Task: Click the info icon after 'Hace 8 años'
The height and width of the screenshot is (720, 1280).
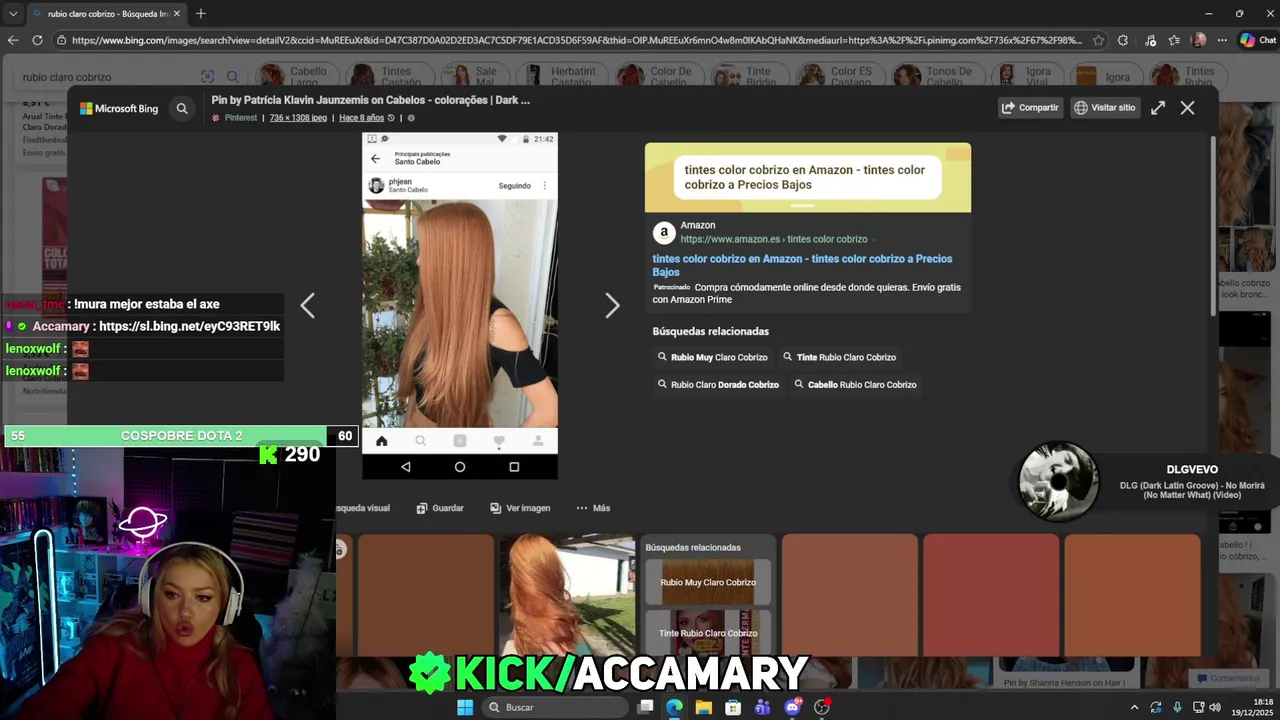Action: [x=411, y=118]
